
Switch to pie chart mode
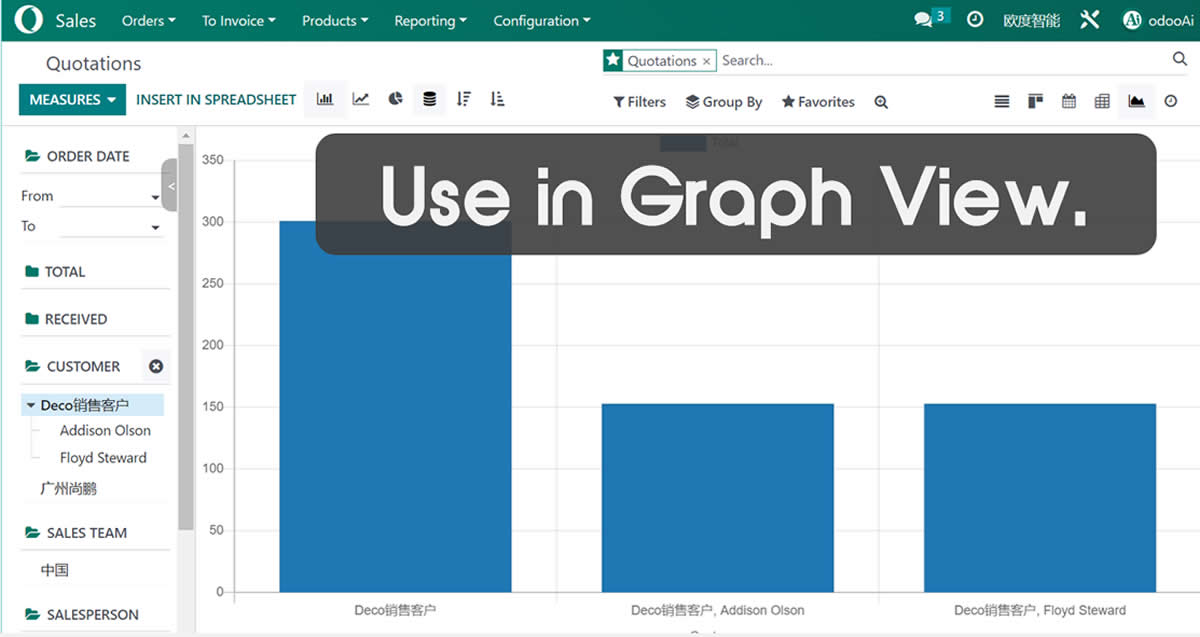pyautogui.click(x=396, y=99)
